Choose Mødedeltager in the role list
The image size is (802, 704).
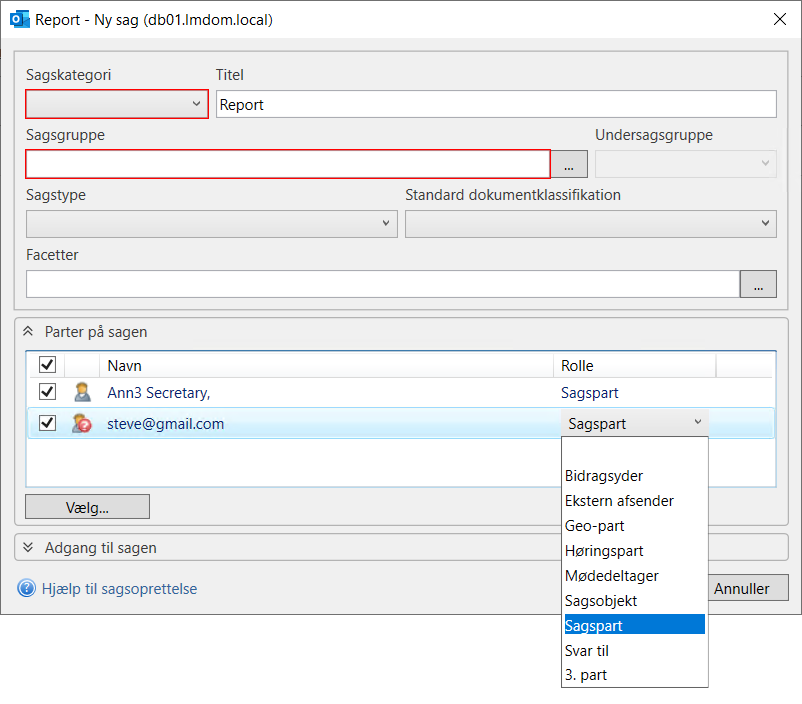coord(611,576)
